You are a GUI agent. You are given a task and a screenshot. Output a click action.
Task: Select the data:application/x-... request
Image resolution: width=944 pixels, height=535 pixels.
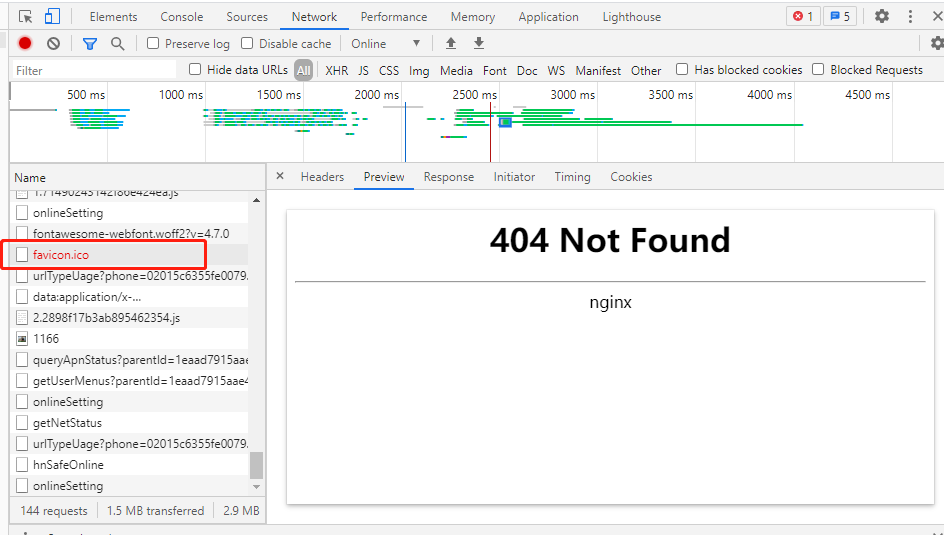129,297
